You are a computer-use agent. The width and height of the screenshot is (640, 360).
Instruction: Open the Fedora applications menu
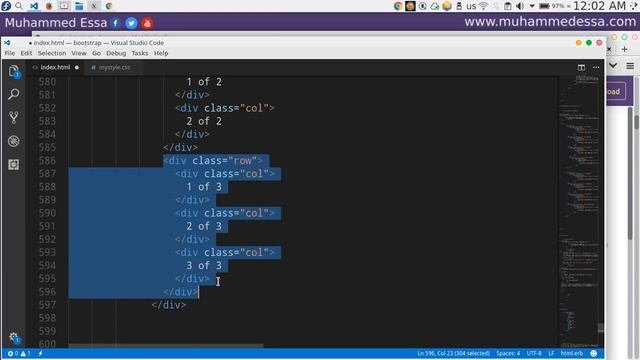coord(6,6)
